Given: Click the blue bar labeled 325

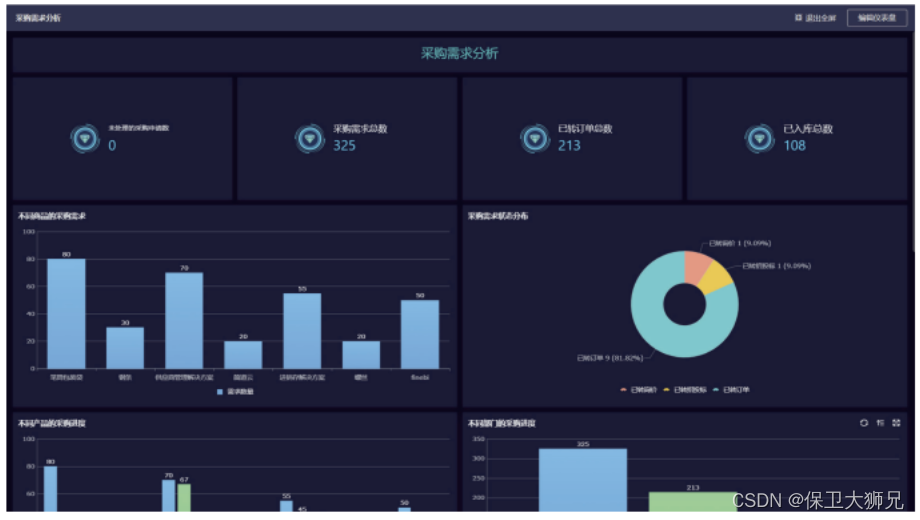Looking at the screenshot, I should [x=583, y=480].
